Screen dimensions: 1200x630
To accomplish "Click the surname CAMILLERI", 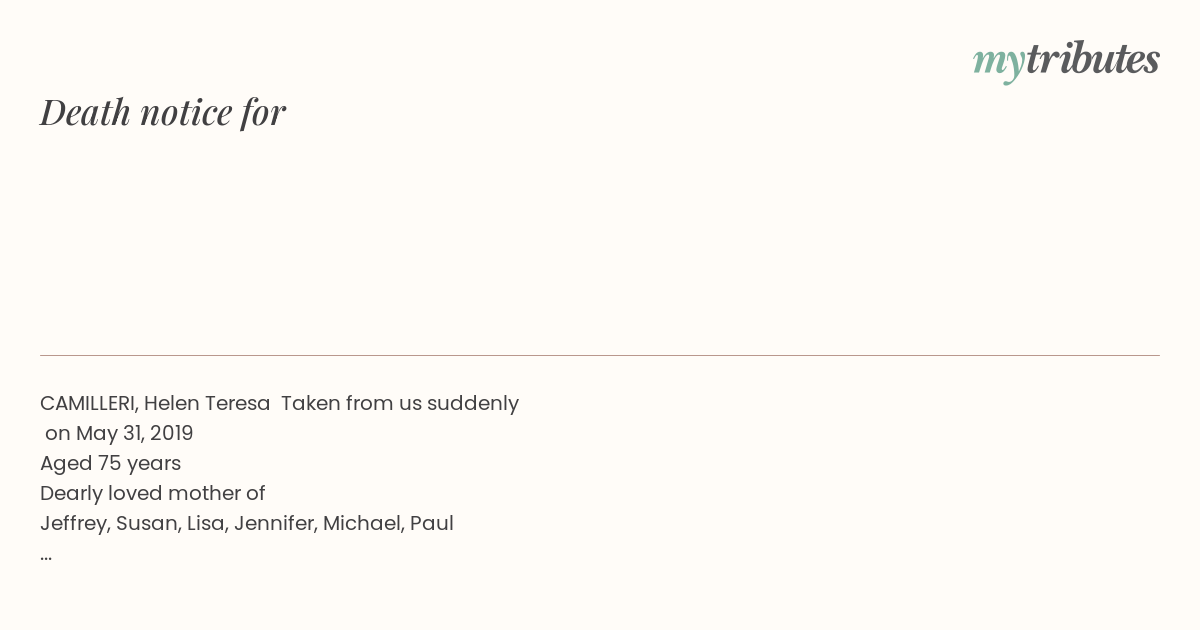I will (89, 404).
